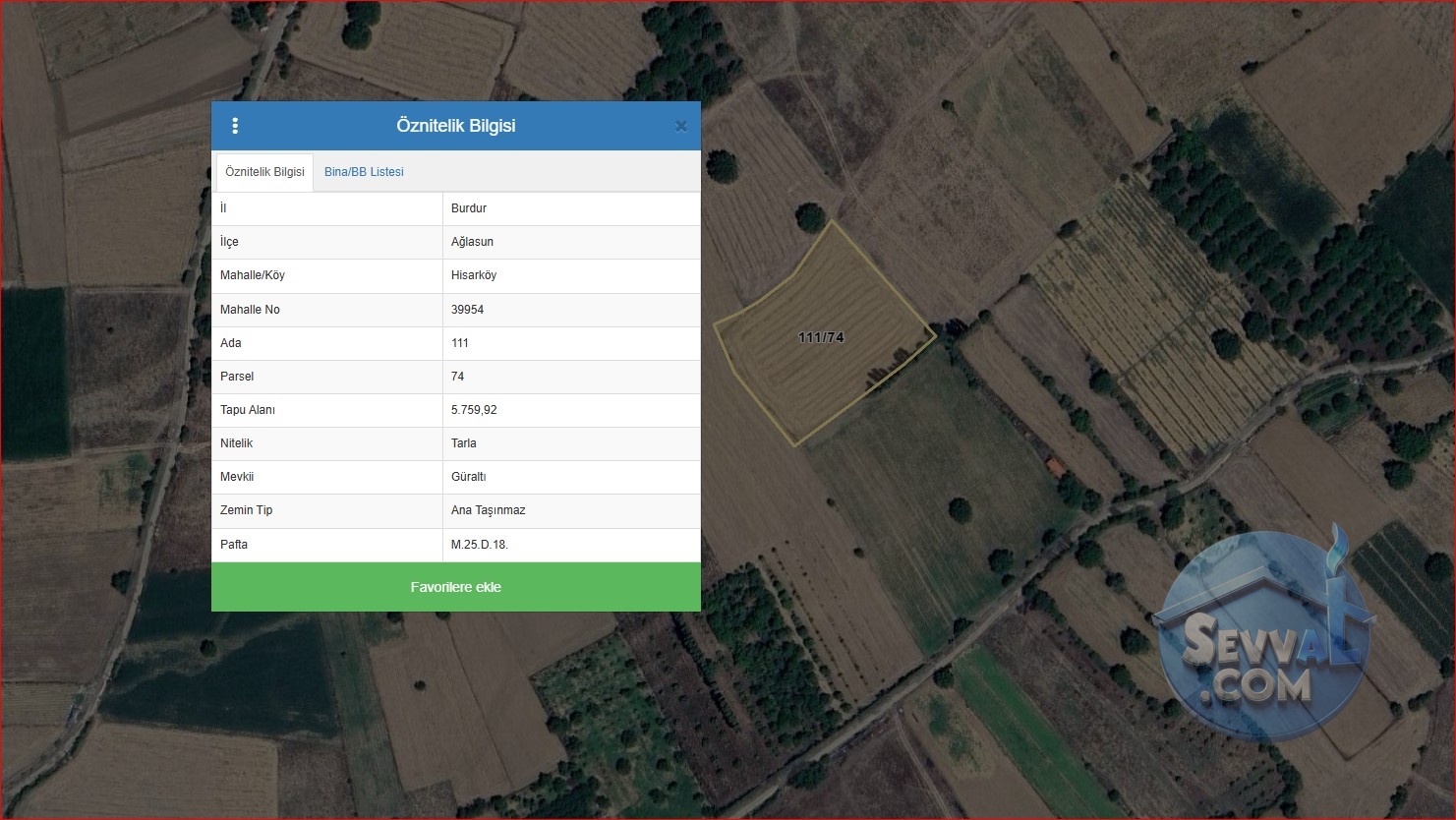Click the Nitelik value Tarla
This screenshot has height=820, width=1456.
464,443
